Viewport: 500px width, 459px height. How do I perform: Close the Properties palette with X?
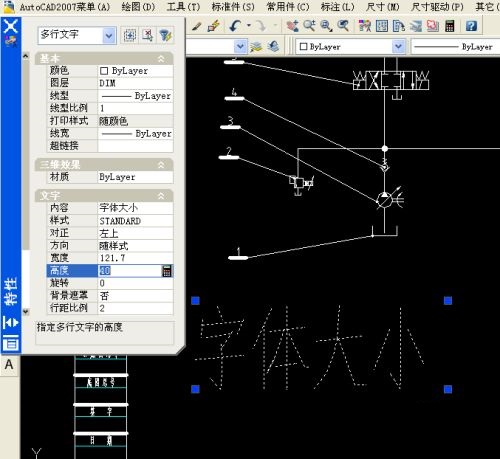(x=11, y=26)
